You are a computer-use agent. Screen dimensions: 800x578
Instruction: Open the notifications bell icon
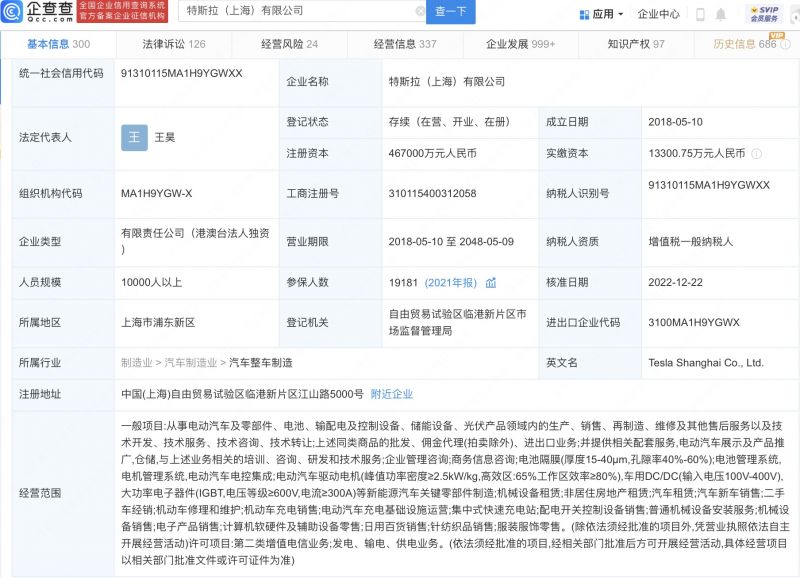pyautogui.click(x=720, y=14)
